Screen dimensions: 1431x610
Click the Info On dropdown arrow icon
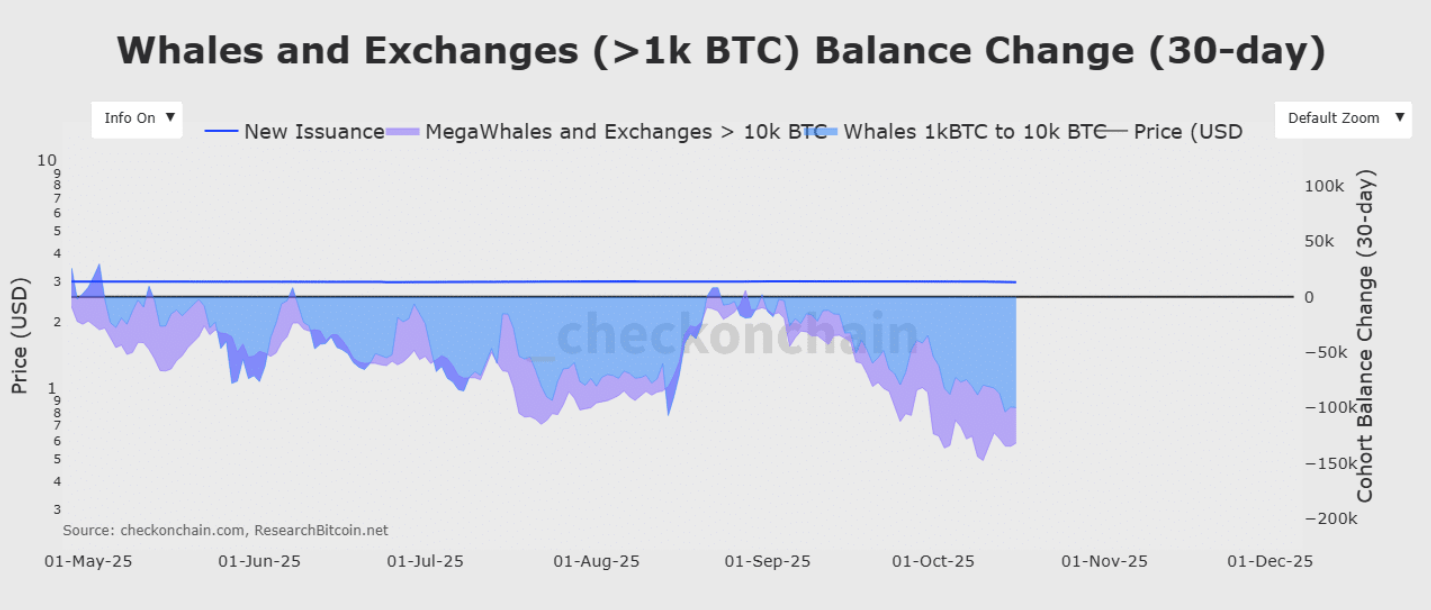click(x=170, y=118)
